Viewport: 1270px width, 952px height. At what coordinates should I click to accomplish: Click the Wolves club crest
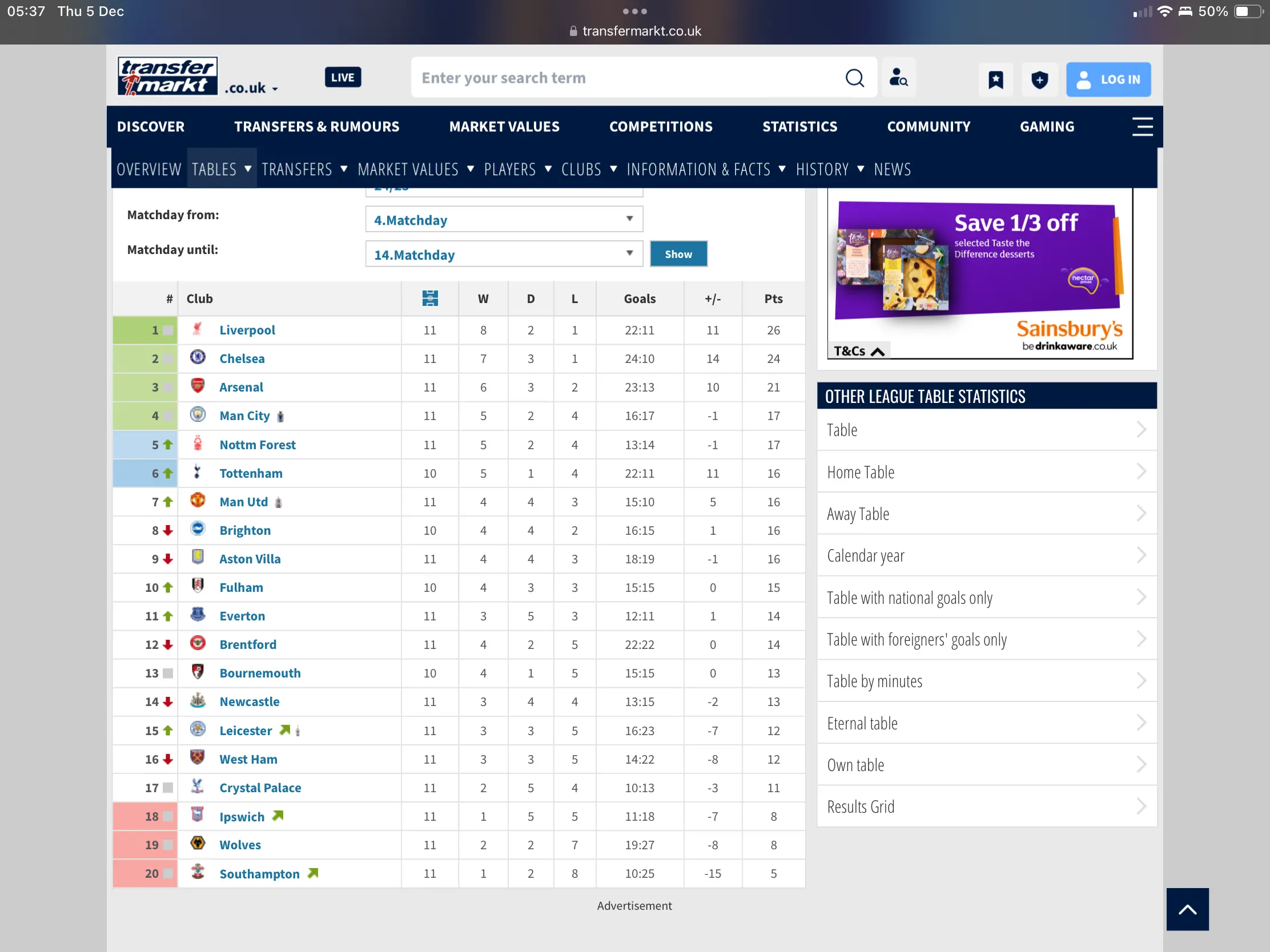[198, 844]
